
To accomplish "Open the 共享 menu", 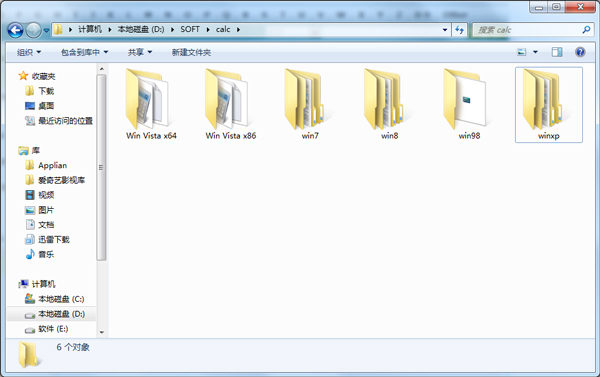I will [x=140, y=52].
